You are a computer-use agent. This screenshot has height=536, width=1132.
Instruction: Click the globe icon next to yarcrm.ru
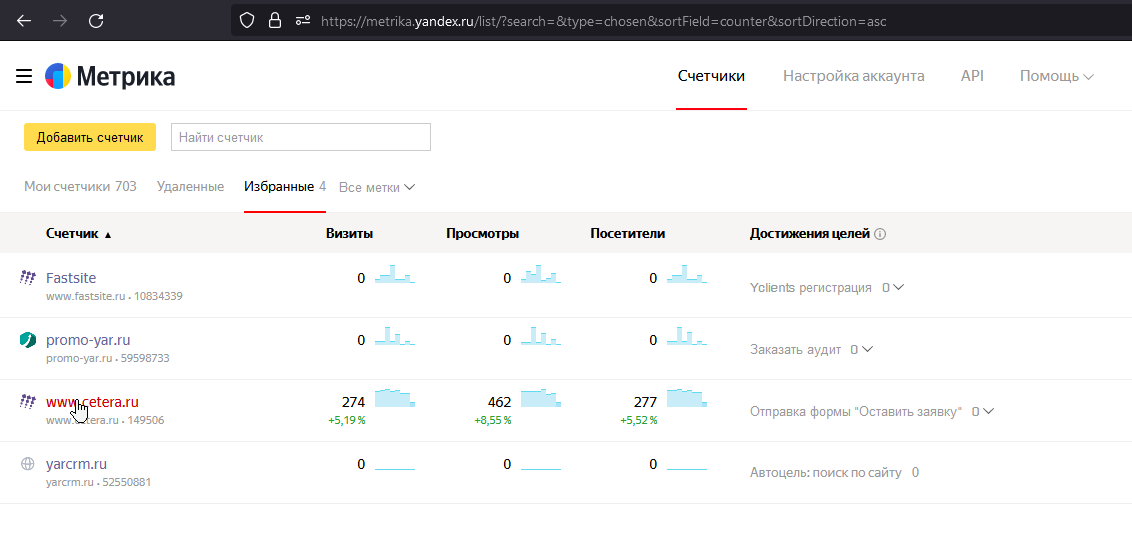(x=28, y=464)
